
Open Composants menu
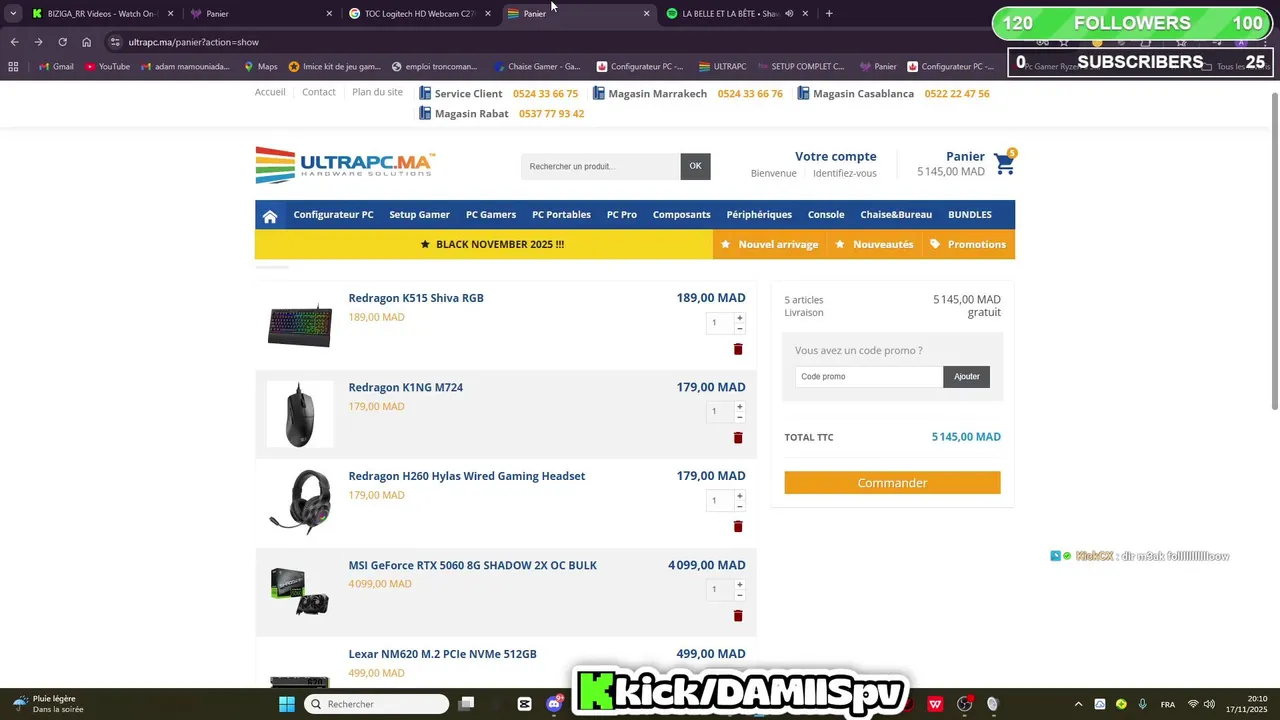click(x=681, y=215)
